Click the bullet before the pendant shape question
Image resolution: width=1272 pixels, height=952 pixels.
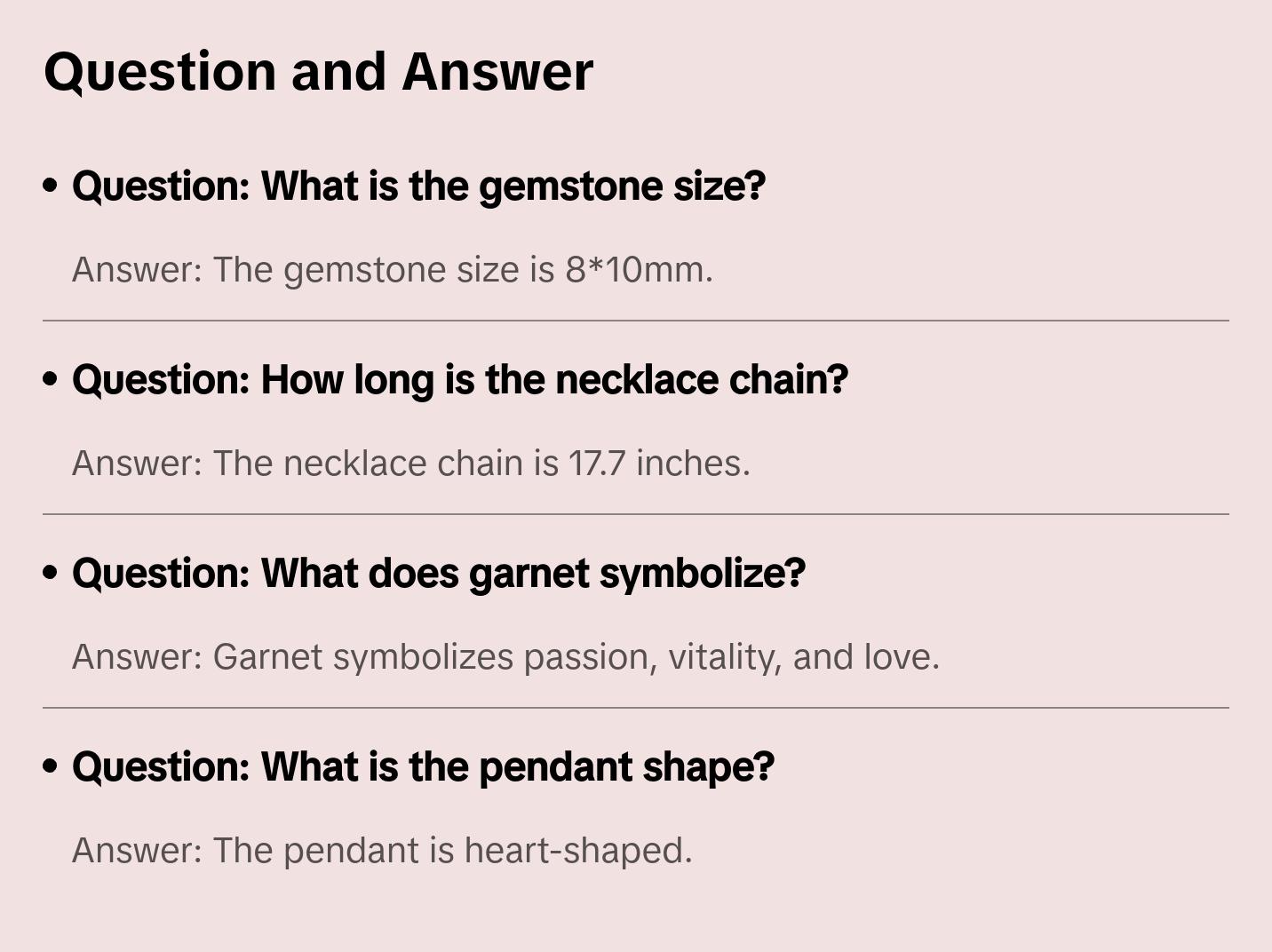coord(51,766)
